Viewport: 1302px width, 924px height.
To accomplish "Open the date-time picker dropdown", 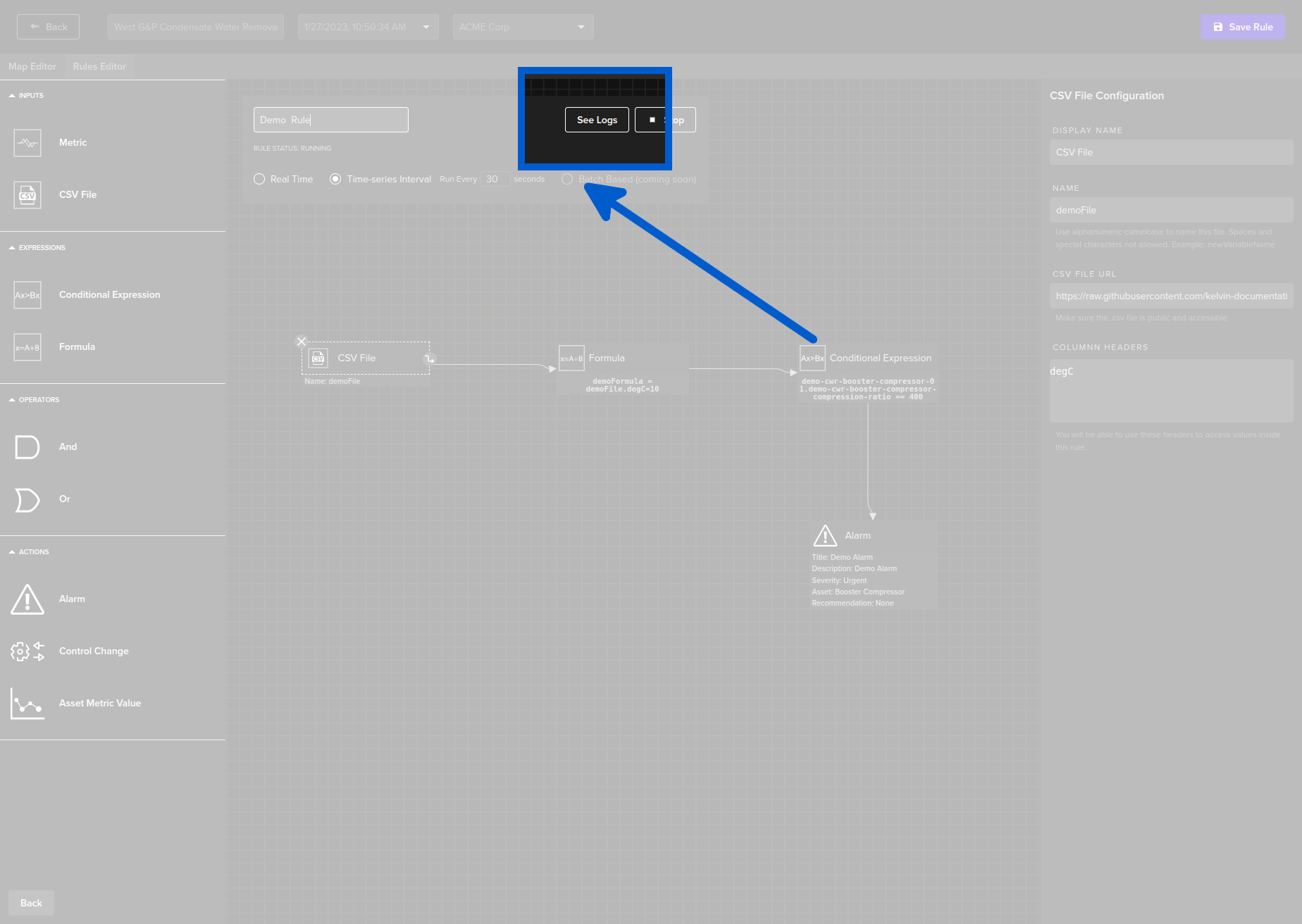I will pyautogui.click(x=426, y=26).
